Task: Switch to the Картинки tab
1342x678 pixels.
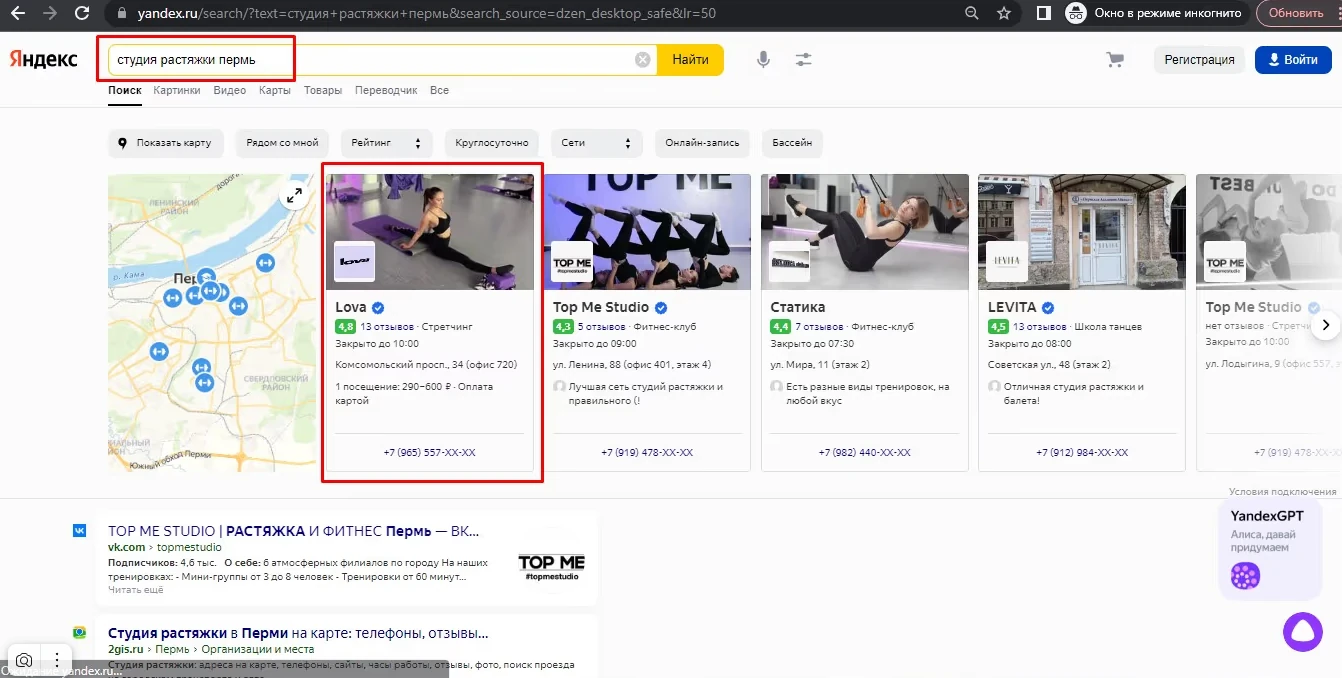Action: (x=177, y=90)
